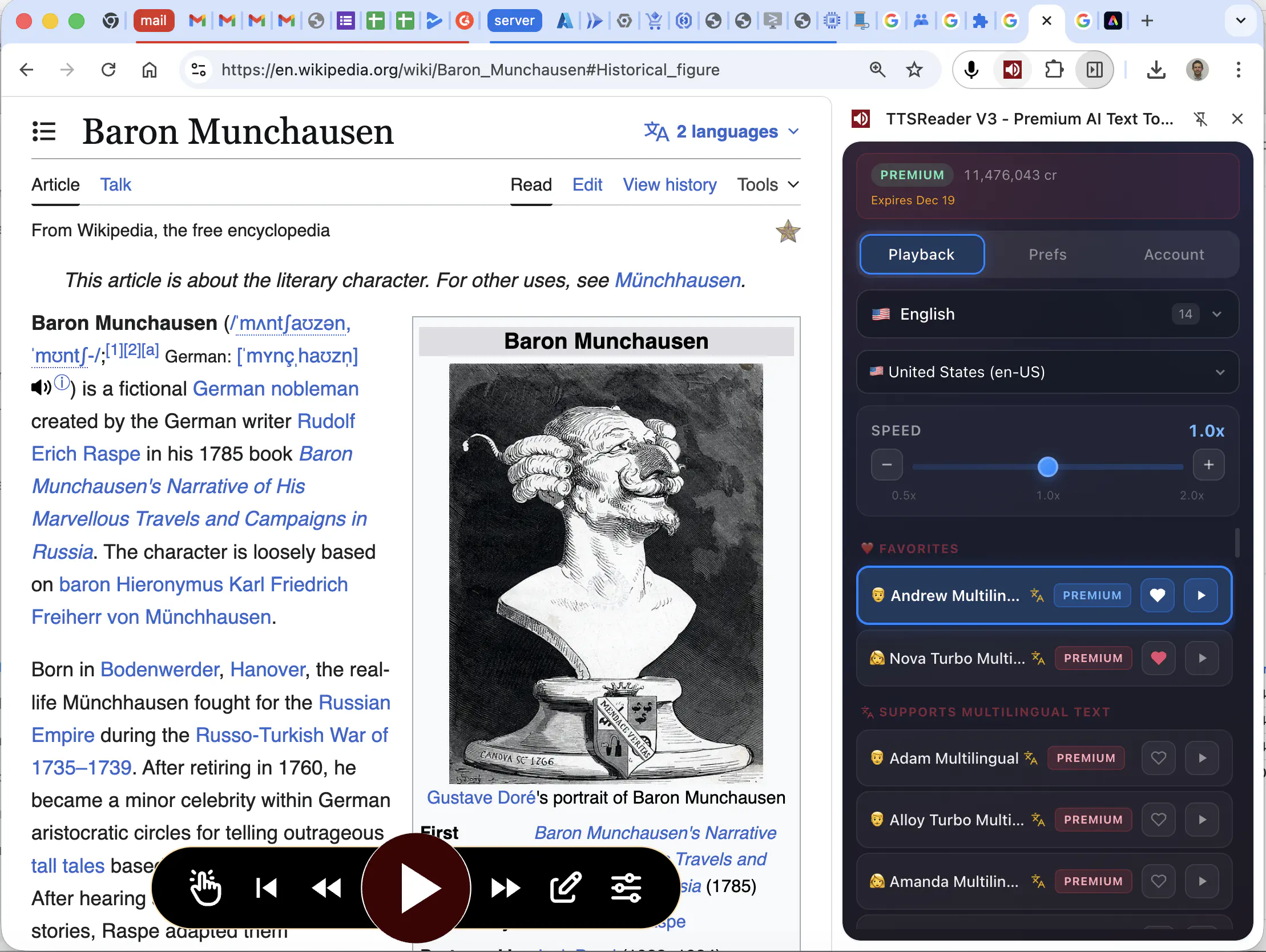Screen dimensions: 1266x952
Task: Unfavorite the Andrew Multilingual voice heart
Action: click(1157, 595)
